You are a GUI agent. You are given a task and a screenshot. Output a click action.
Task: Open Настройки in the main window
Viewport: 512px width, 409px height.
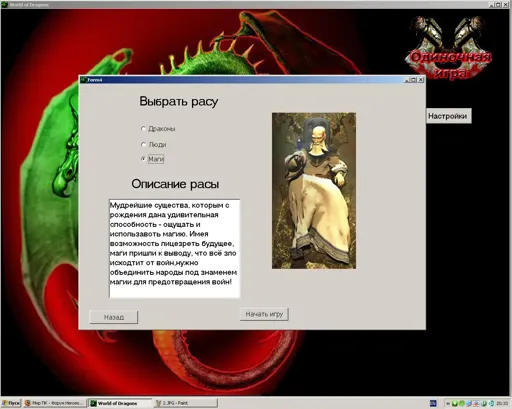pos(448,116)
